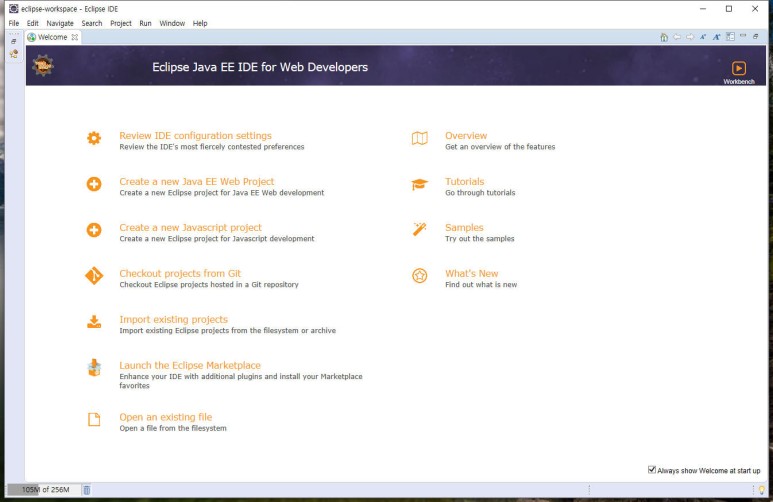Viewport: 773px width, 502px height.
Task: Open the Search menu
Action: [x=92, y=23]
